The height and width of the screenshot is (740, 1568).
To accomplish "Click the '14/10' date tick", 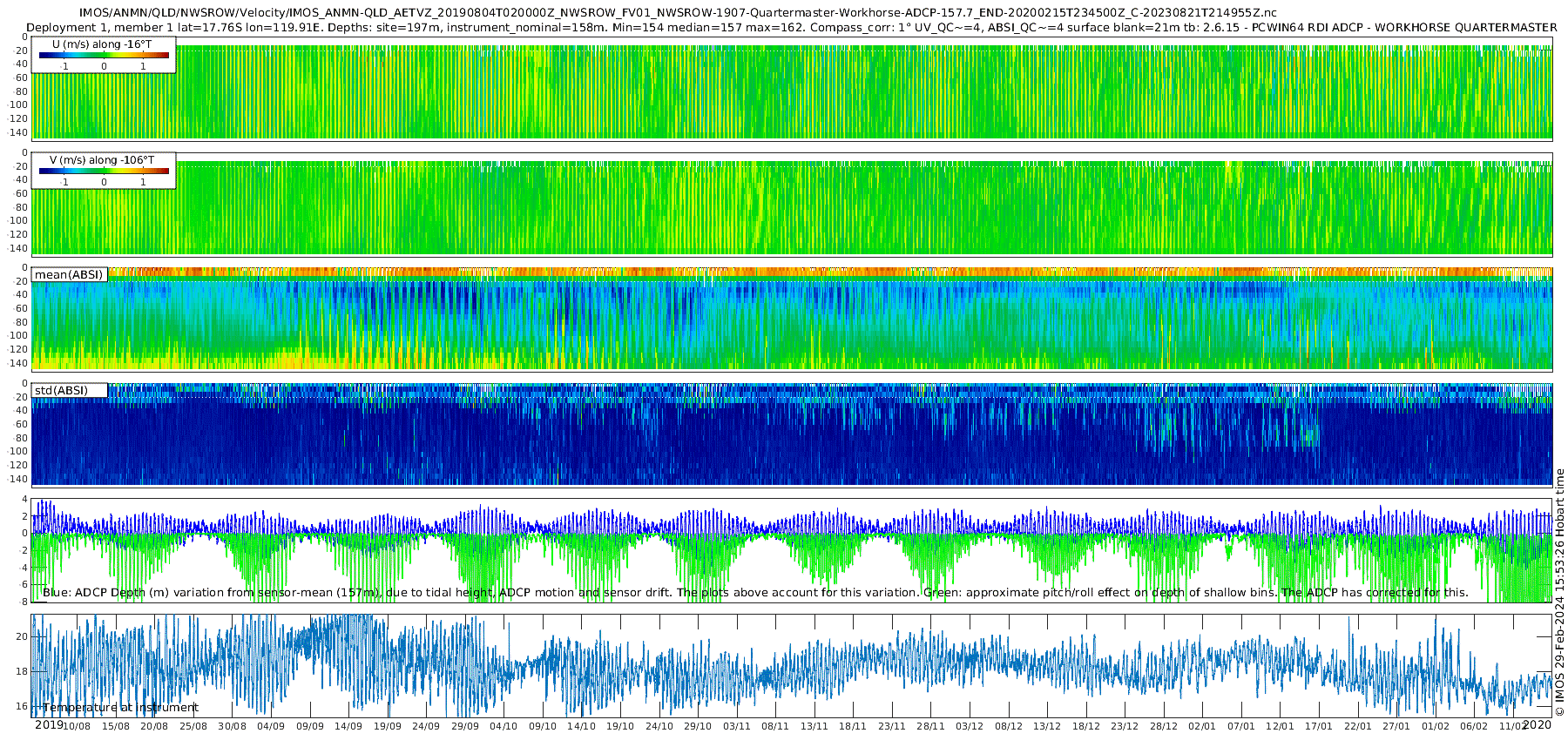I will pyautogui.click(x=582, y=726).
